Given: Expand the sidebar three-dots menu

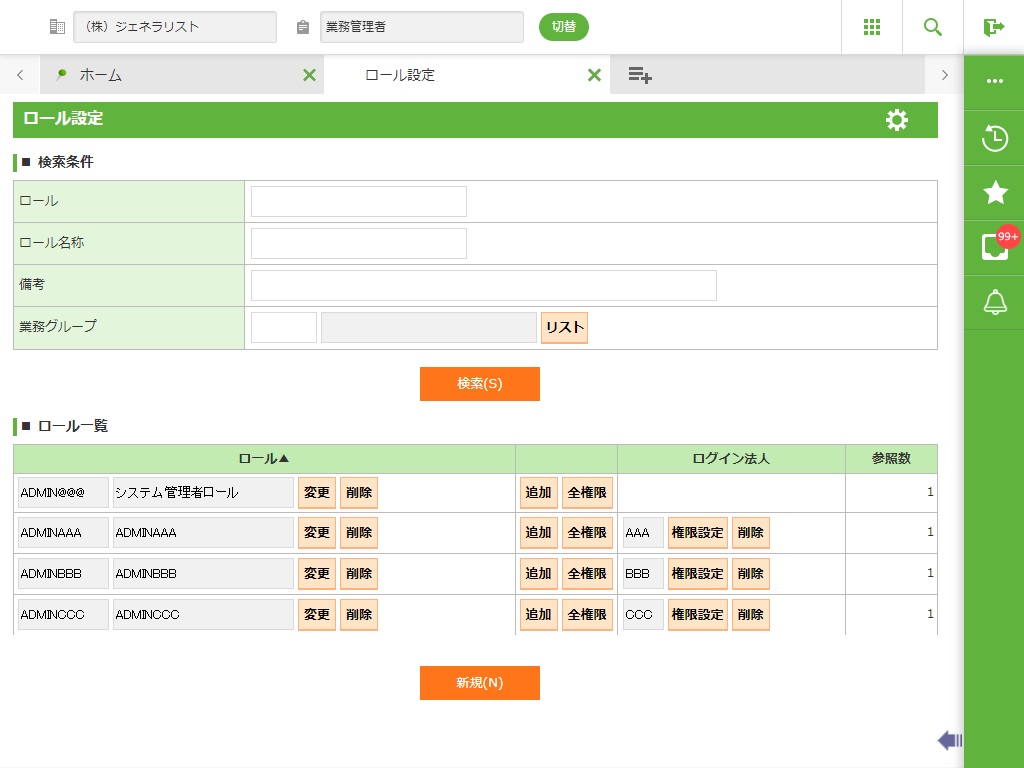Looking at the screenshot, I should (x=994, y=82).
